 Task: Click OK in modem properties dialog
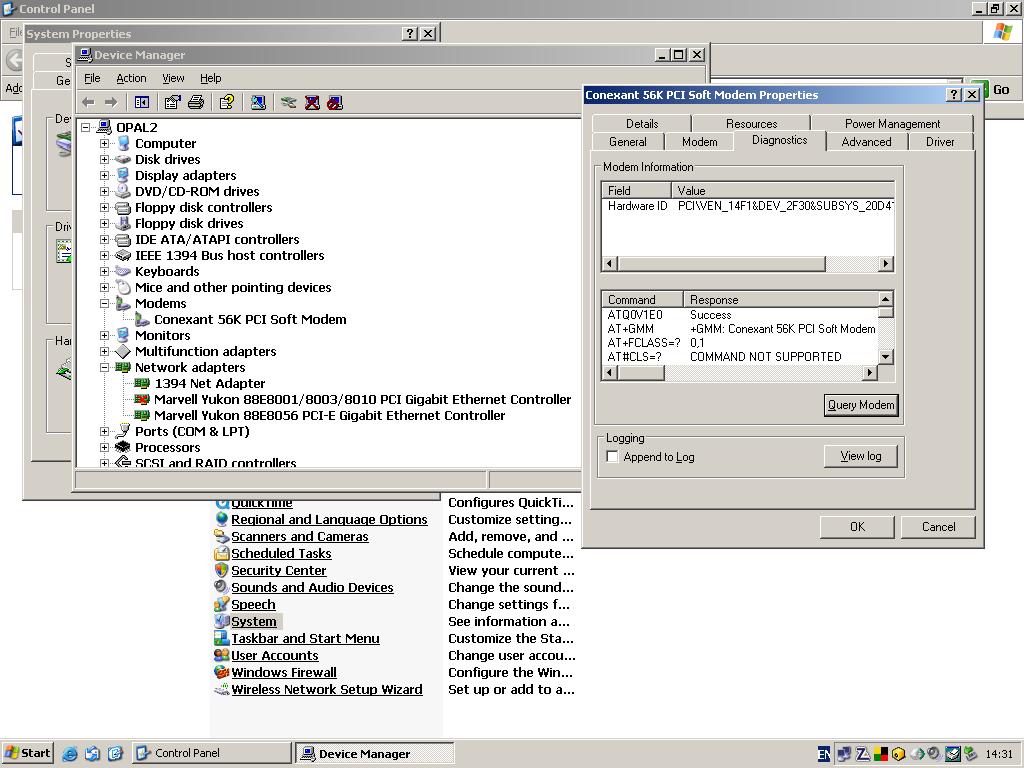857,527
